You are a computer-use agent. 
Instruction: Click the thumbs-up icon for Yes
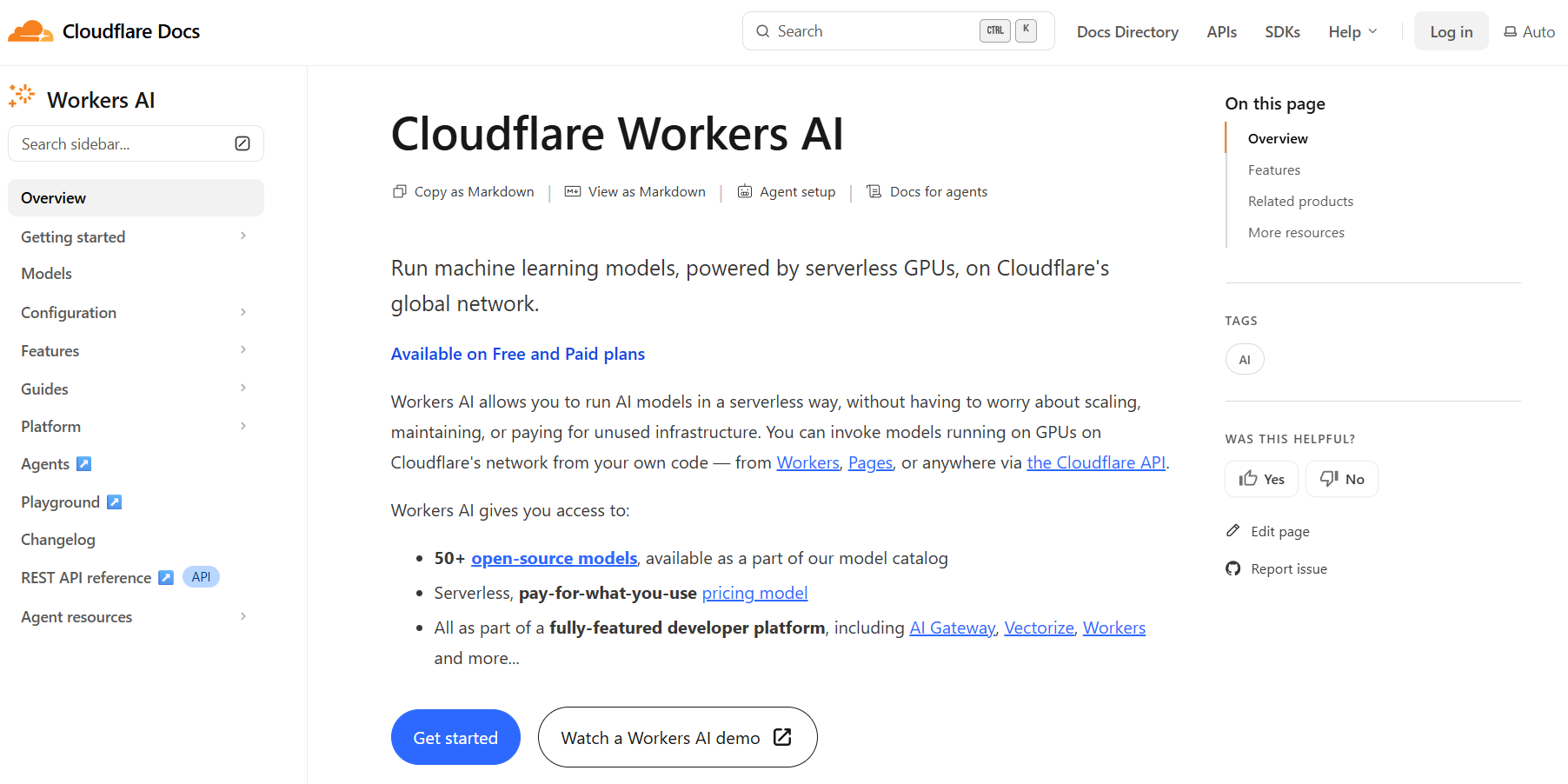(x=1248, y=479)
